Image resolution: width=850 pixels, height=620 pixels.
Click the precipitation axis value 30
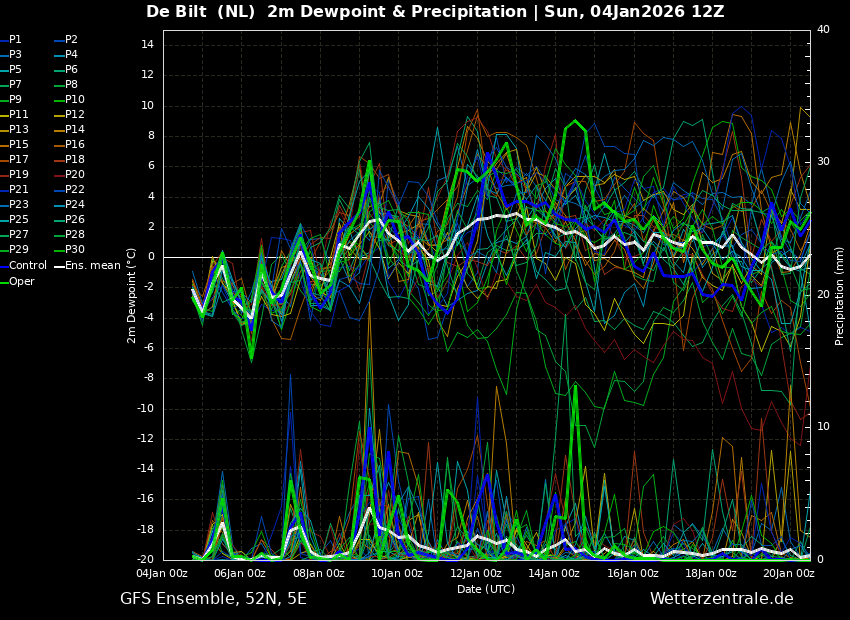[823, 162]
